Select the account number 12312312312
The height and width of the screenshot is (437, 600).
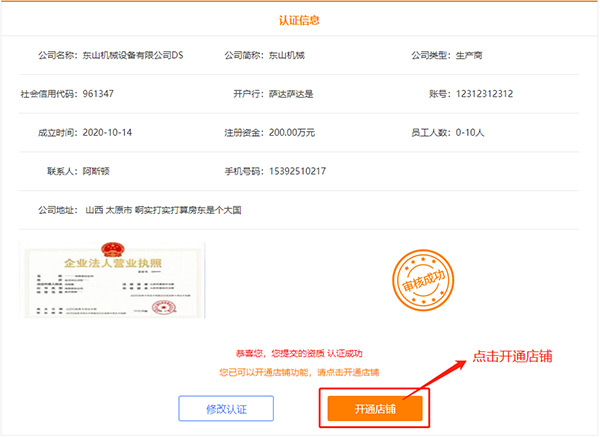pos(480,94)
